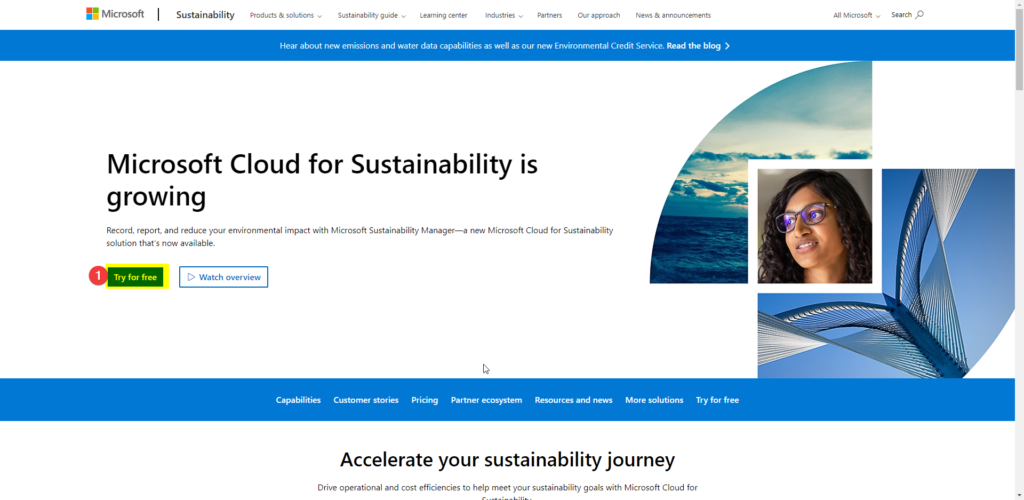Viewport: 1024px width, 500px height.
Task: Click the page vertical scrollbar thumb
Action: coord(1019,49)
